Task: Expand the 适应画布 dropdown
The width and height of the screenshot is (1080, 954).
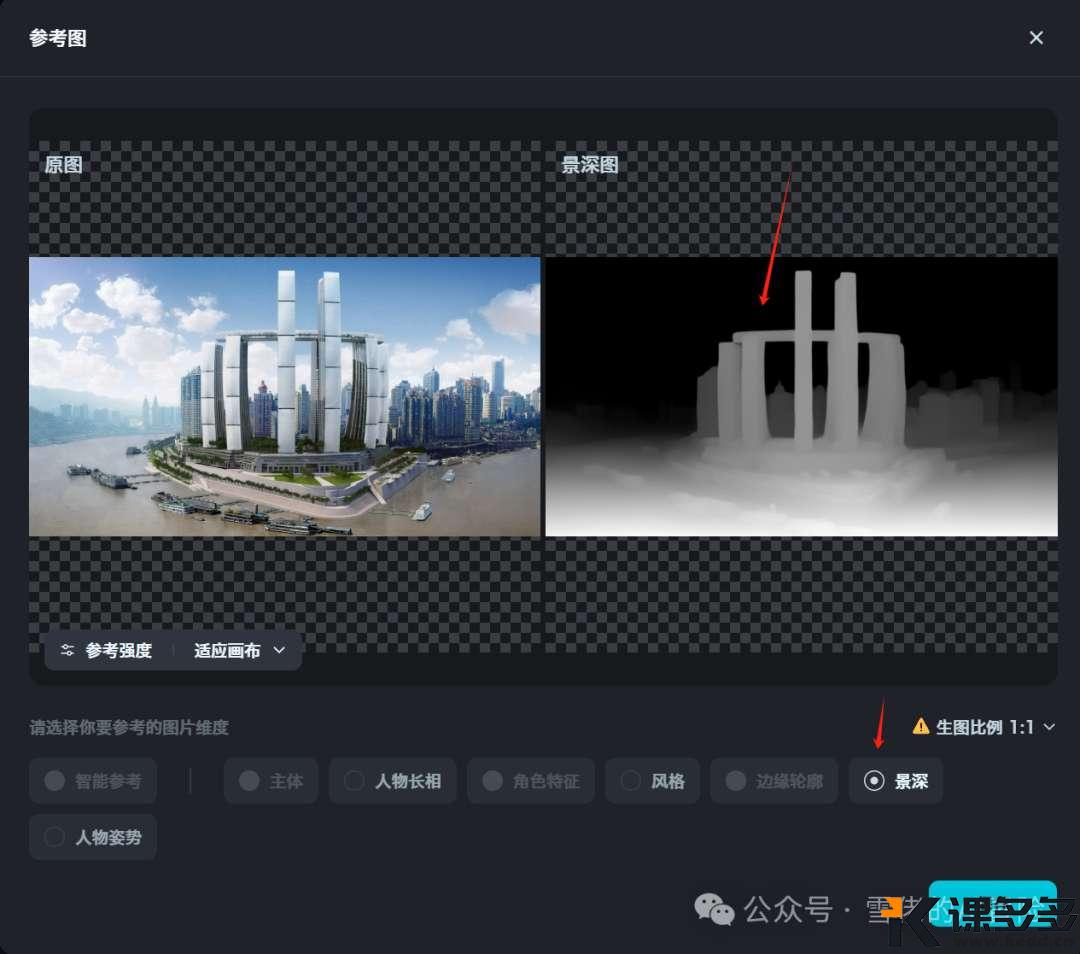Action: pos(236,650)
